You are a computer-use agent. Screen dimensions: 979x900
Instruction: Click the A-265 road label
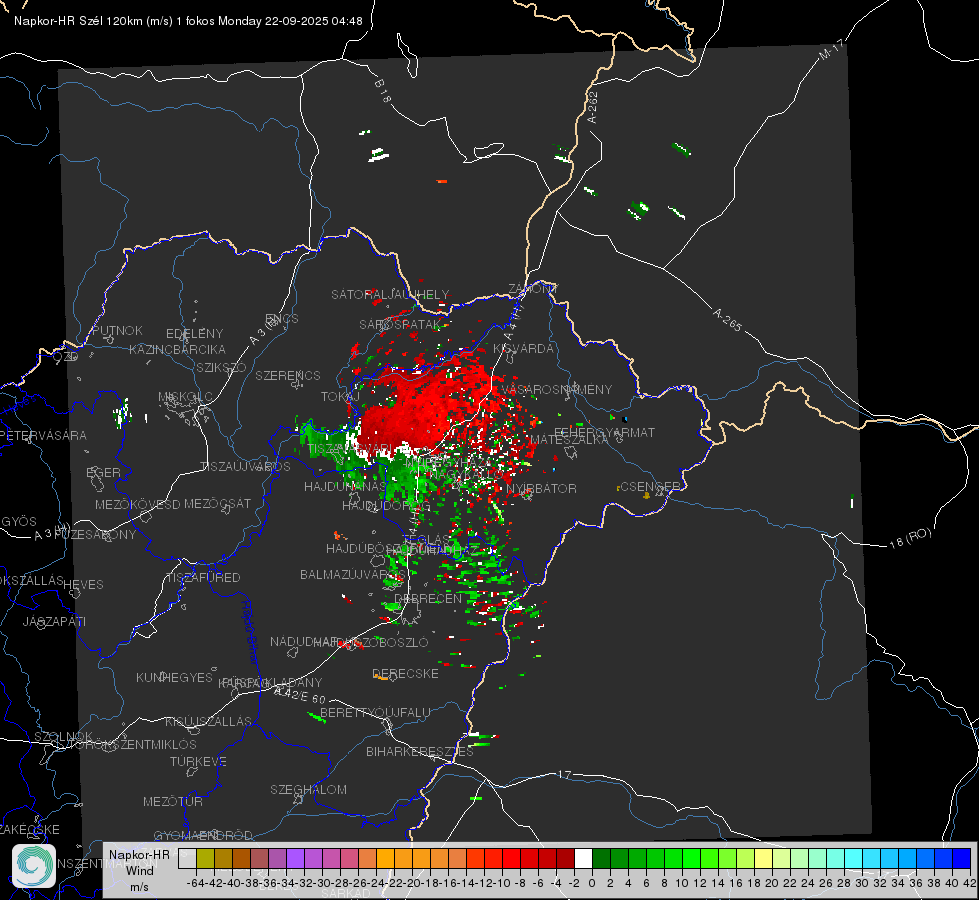(727, 319)
